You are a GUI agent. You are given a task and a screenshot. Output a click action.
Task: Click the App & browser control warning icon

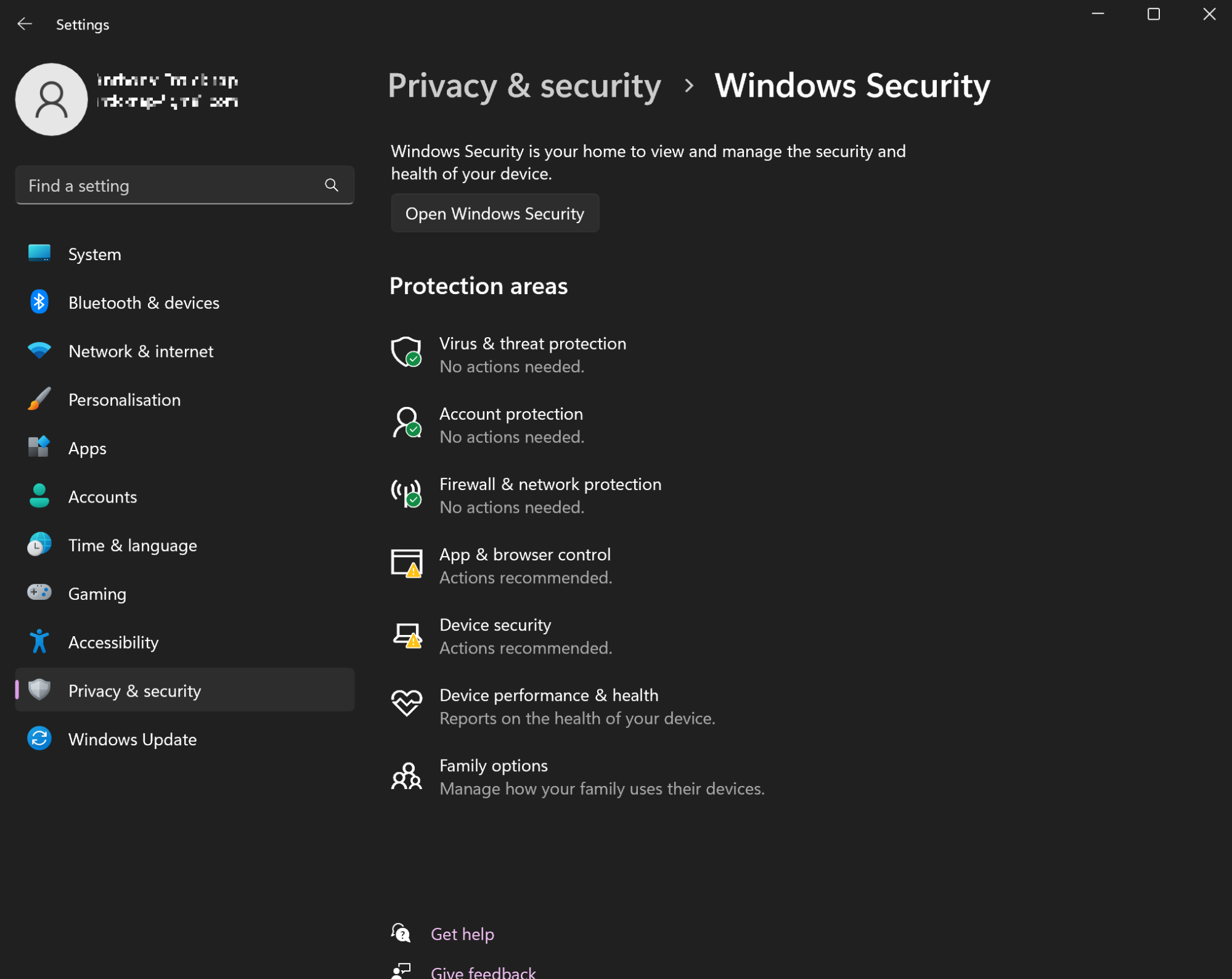[406, 563]
